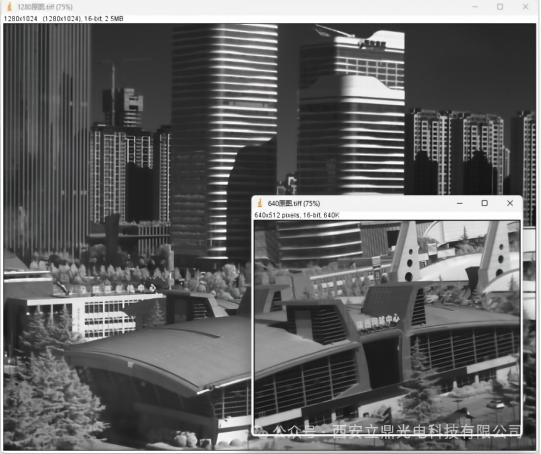Viewport: 541px width, 454px height.
Task: Click the 1280x1024 16-bit info line
Action: [63, 19]
